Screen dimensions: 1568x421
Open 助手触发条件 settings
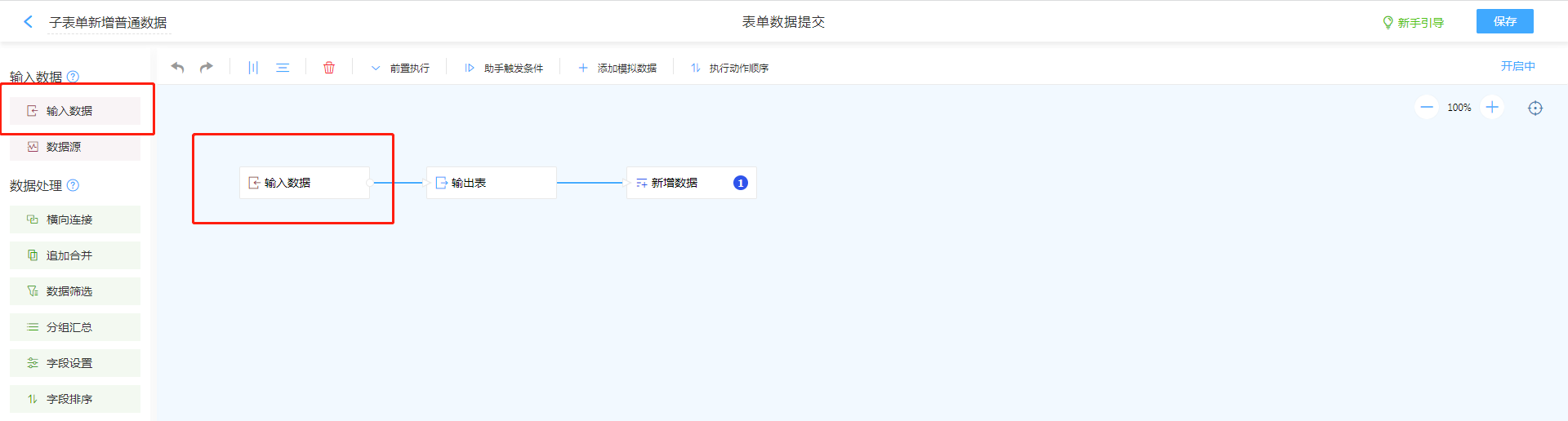[x=504, y=69]
